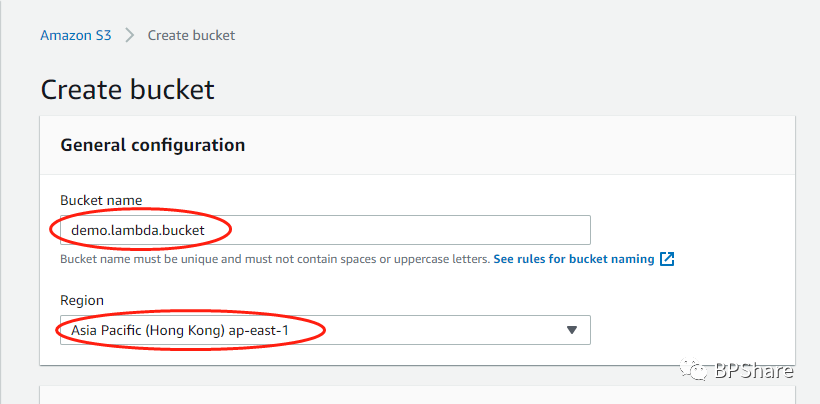
Task: Click the General configuration section header
Action: [x=152, y=145]
